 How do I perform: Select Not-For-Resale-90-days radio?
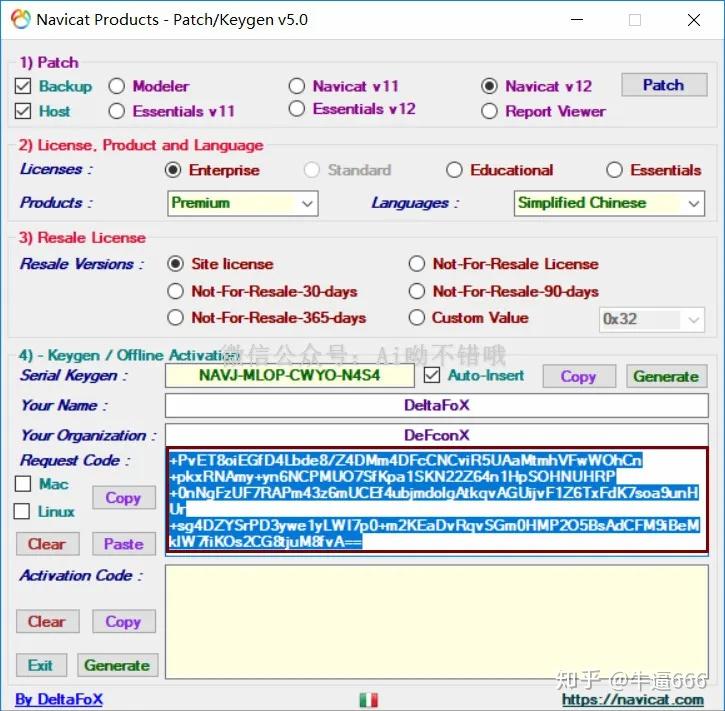pyautogui.click(x=417, y=291)
